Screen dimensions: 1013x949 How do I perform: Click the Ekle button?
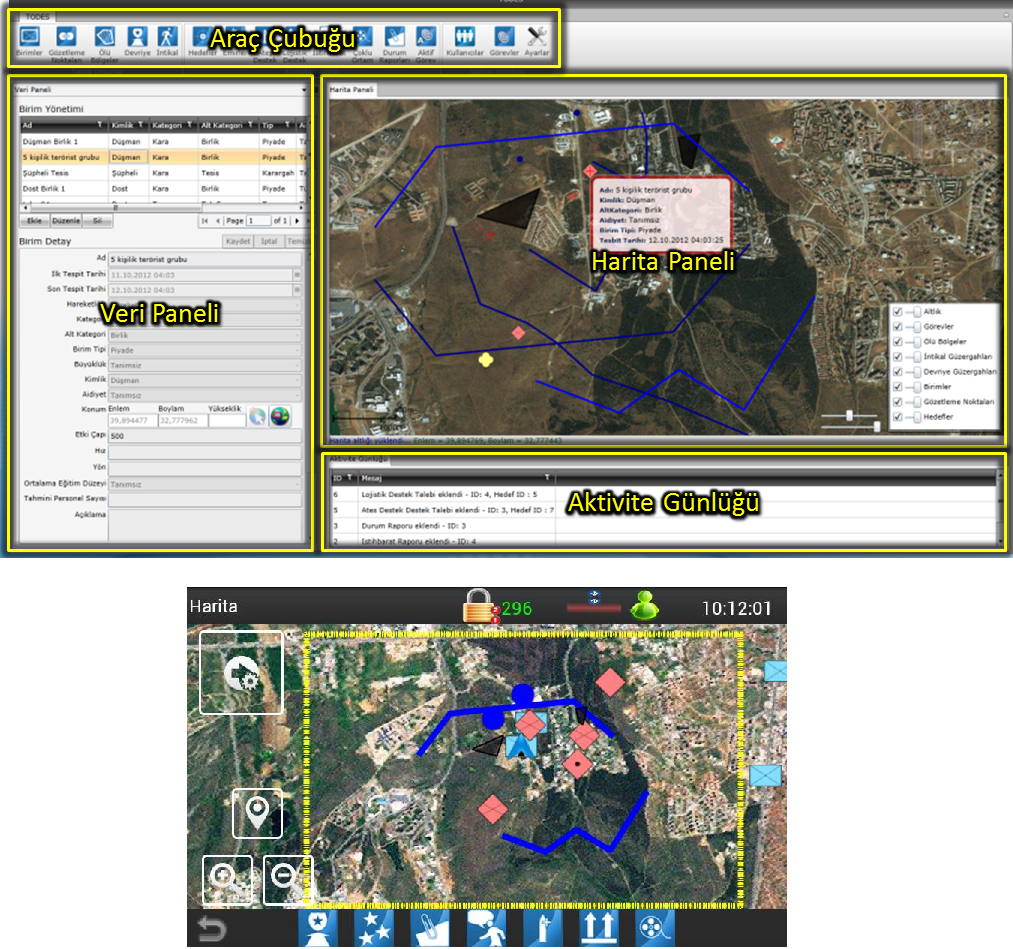pos(34,221)
